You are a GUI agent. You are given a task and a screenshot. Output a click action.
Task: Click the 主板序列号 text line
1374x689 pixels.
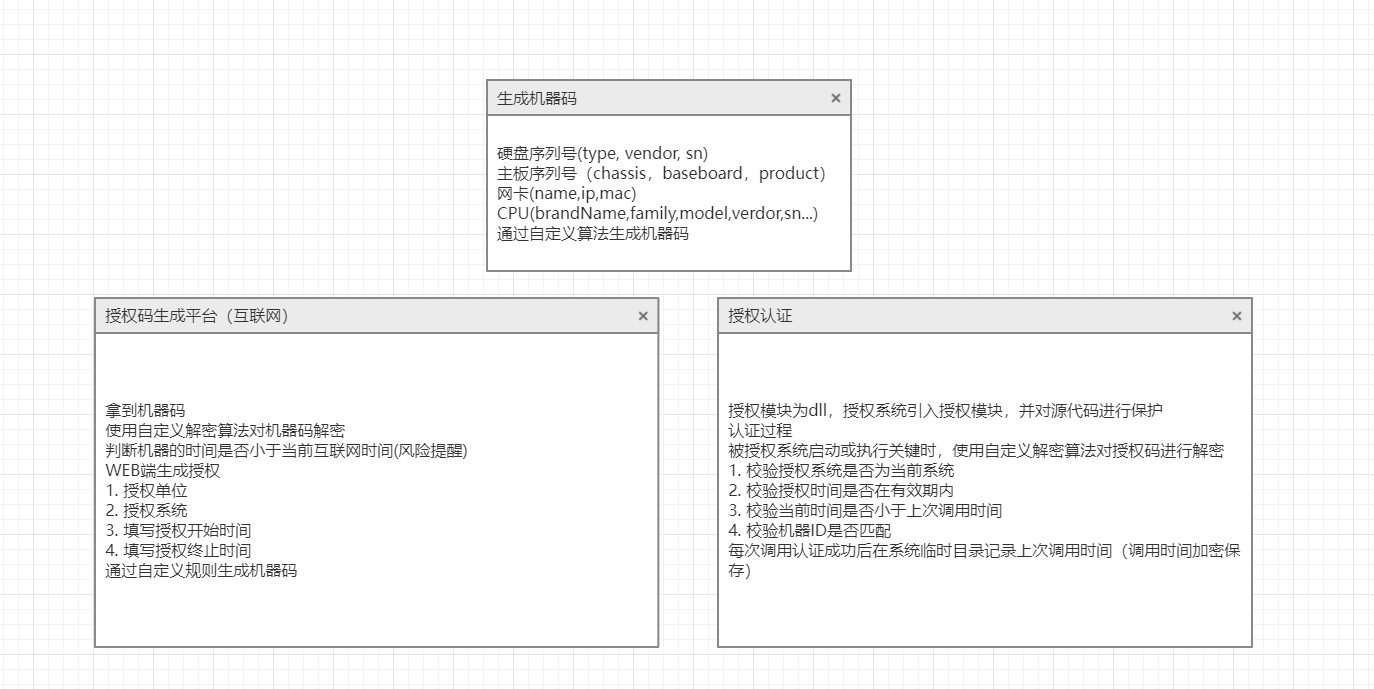[660, 174]
